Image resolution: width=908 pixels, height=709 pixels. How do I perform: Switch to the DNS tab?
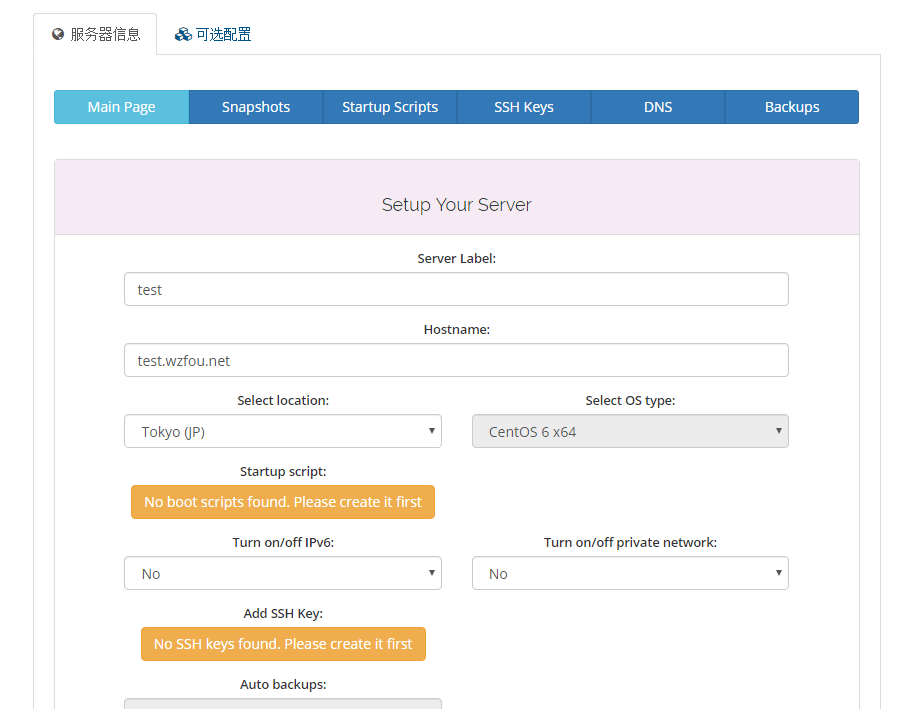[658, 107]
